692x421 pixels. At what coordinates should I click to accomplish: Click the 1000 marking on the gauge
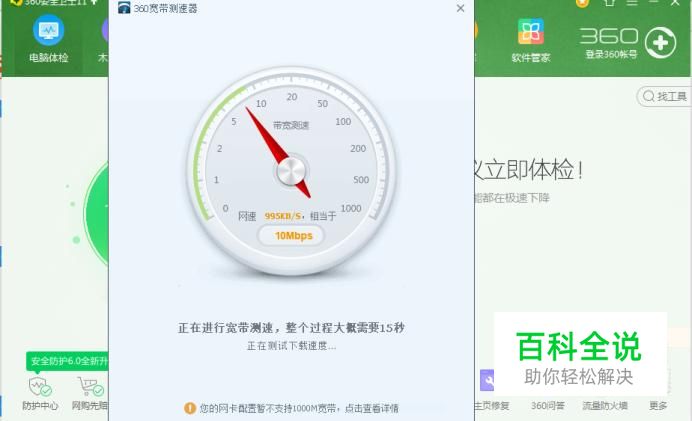pyautogui.click(x=351, y=208)
